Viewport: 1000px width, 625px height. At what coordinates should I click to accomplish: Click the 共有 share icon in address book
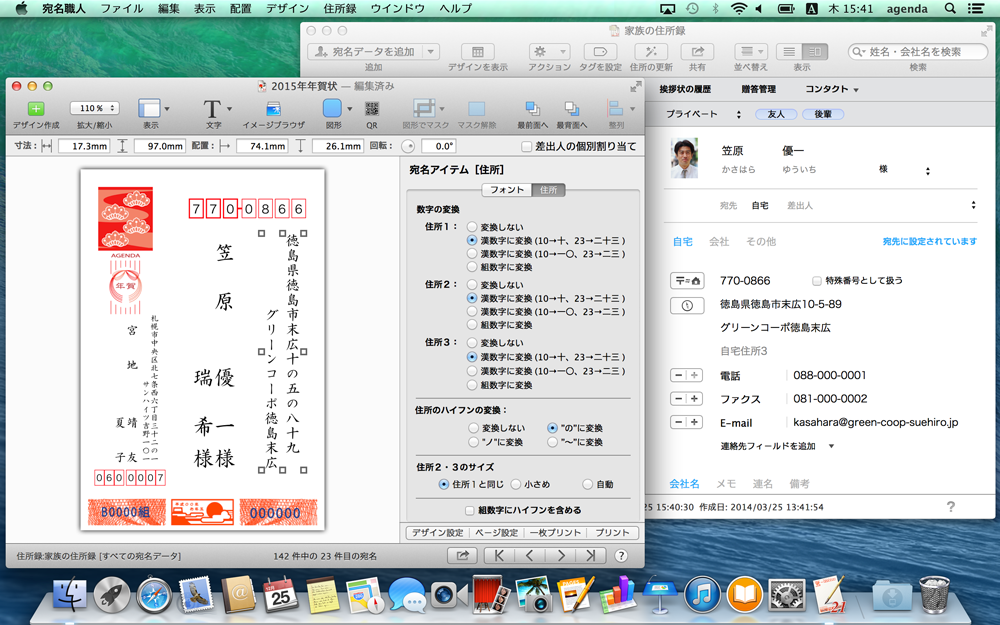(x=697, y=52)
